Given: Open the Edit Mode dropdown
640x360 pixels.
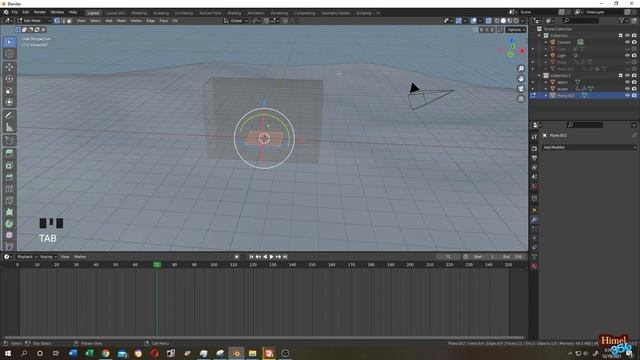Looking at the screenshot, I should coord(34,20).
